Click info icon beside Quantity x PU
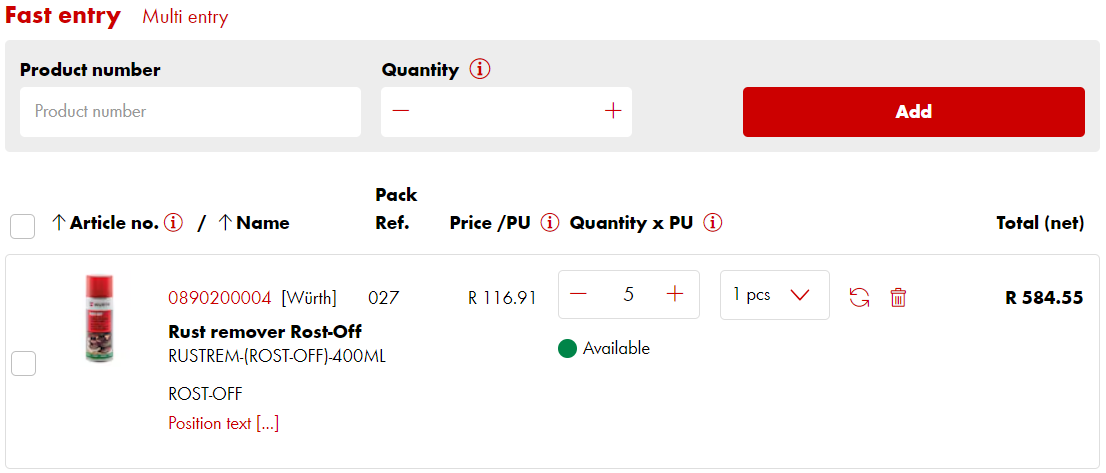Image resolution: width=1106 pixels, height=473 pixels. [712, 223]
